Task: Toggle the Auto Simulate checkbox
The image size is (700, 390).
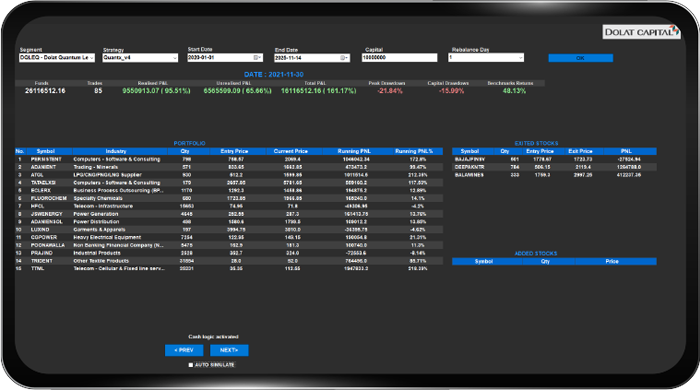Action: 191,365
